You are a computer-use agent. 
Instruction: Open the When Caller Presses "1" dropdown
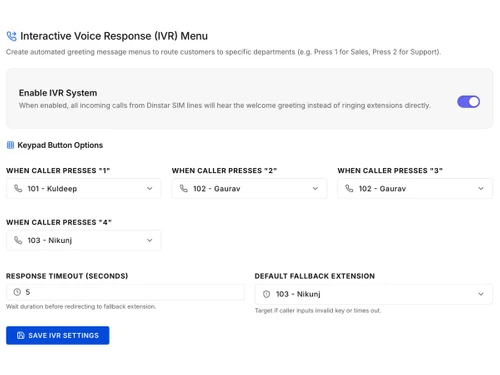point(83,189)
